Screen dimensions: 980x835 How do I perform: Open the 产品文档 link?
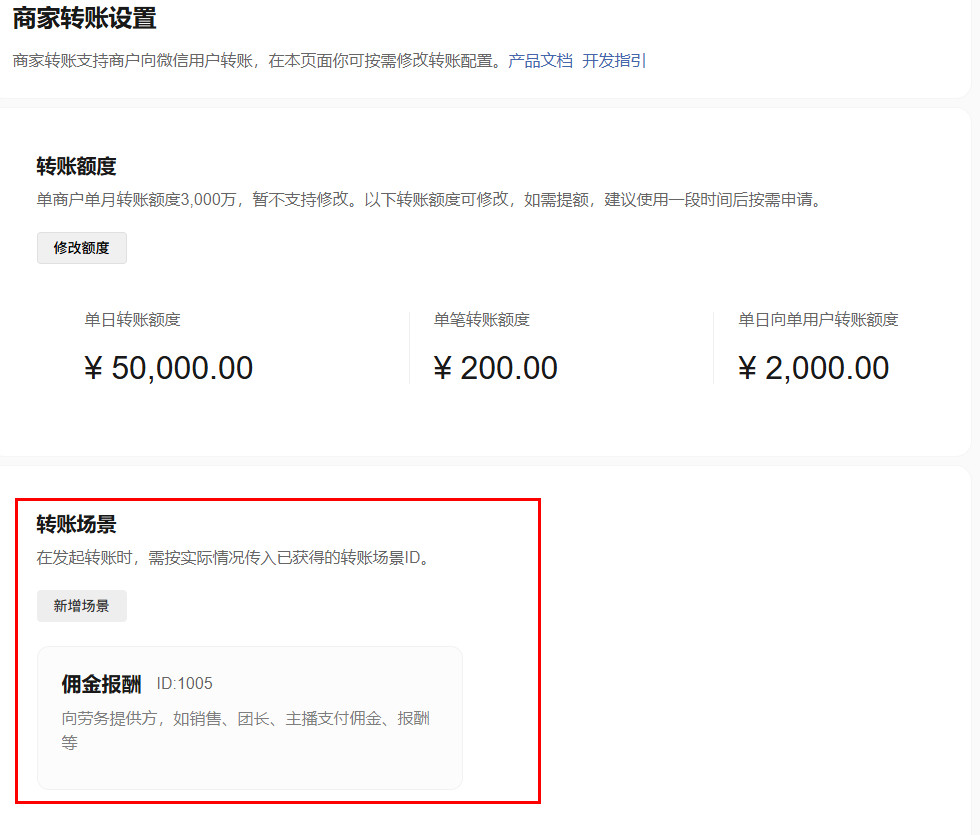coord(541,61)
